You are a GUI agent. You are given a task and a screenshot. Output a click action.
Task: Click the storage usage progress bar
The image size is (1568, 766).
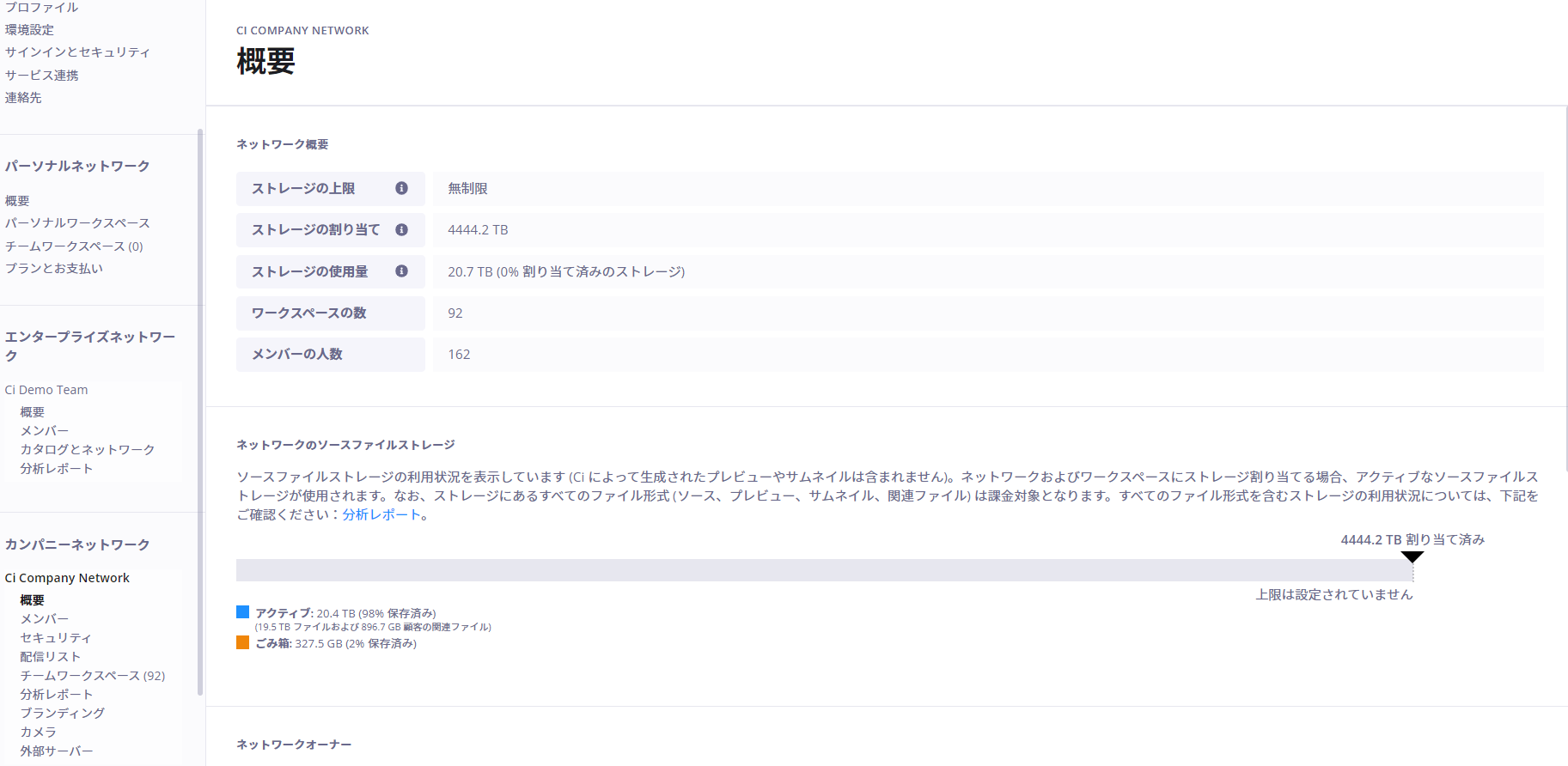825,570
